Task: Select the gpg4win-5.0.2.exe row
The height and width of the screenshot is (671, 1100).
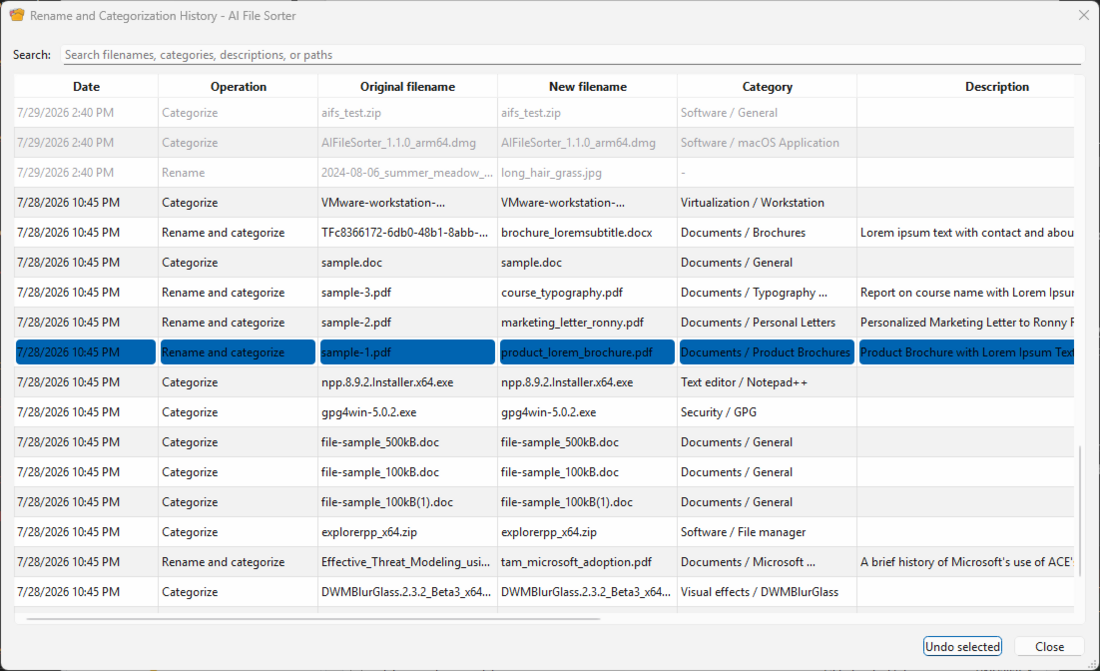Action: click(544, 412)
